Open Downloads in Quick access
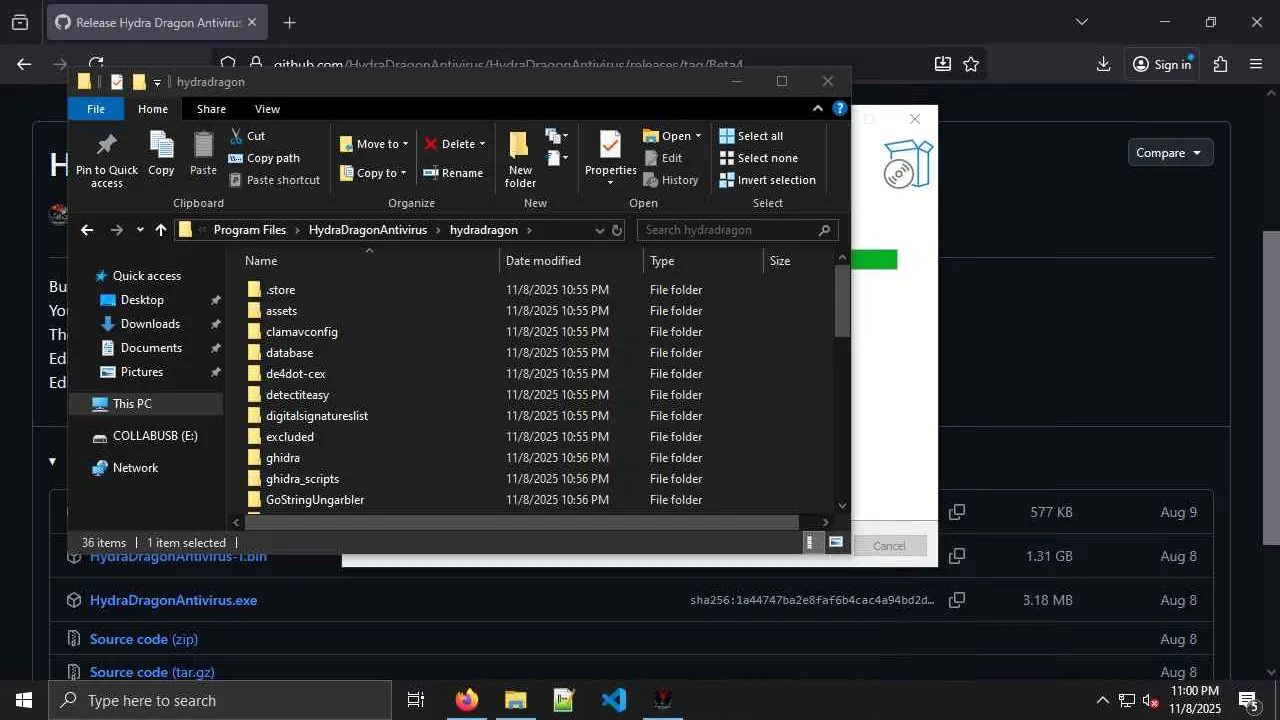 (x=150, y=324)
